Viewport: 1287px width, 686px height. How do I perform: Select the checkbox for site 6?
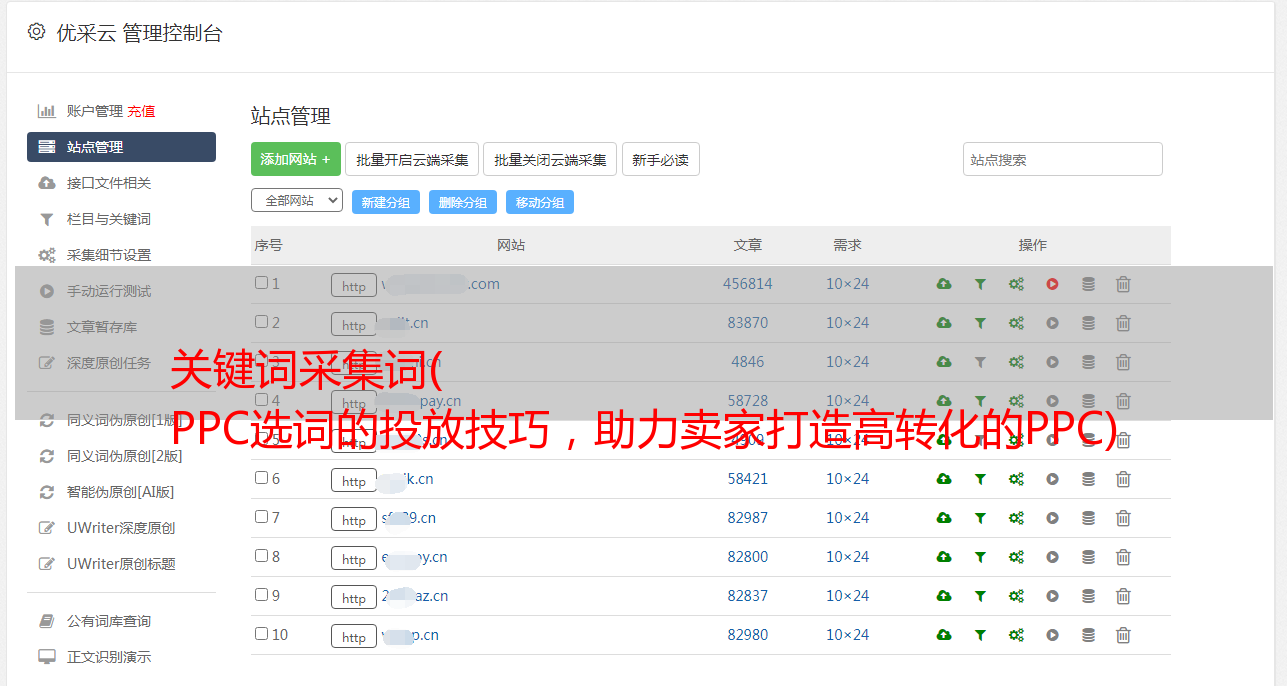pyautogui.click(x=261, y=478)
